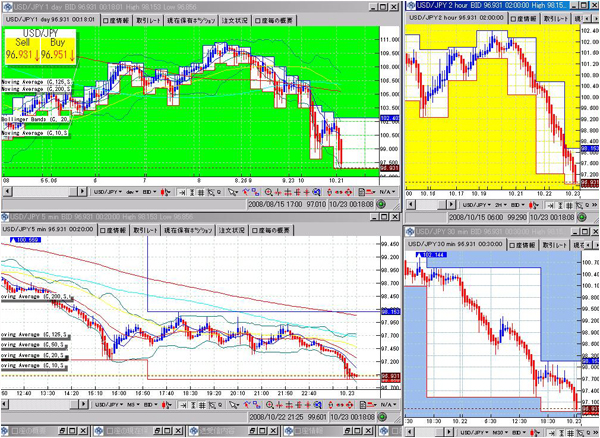
Task: Click the candlestick chart style icon in 2 hour chart toolbar
Action: tap(534, 205)
